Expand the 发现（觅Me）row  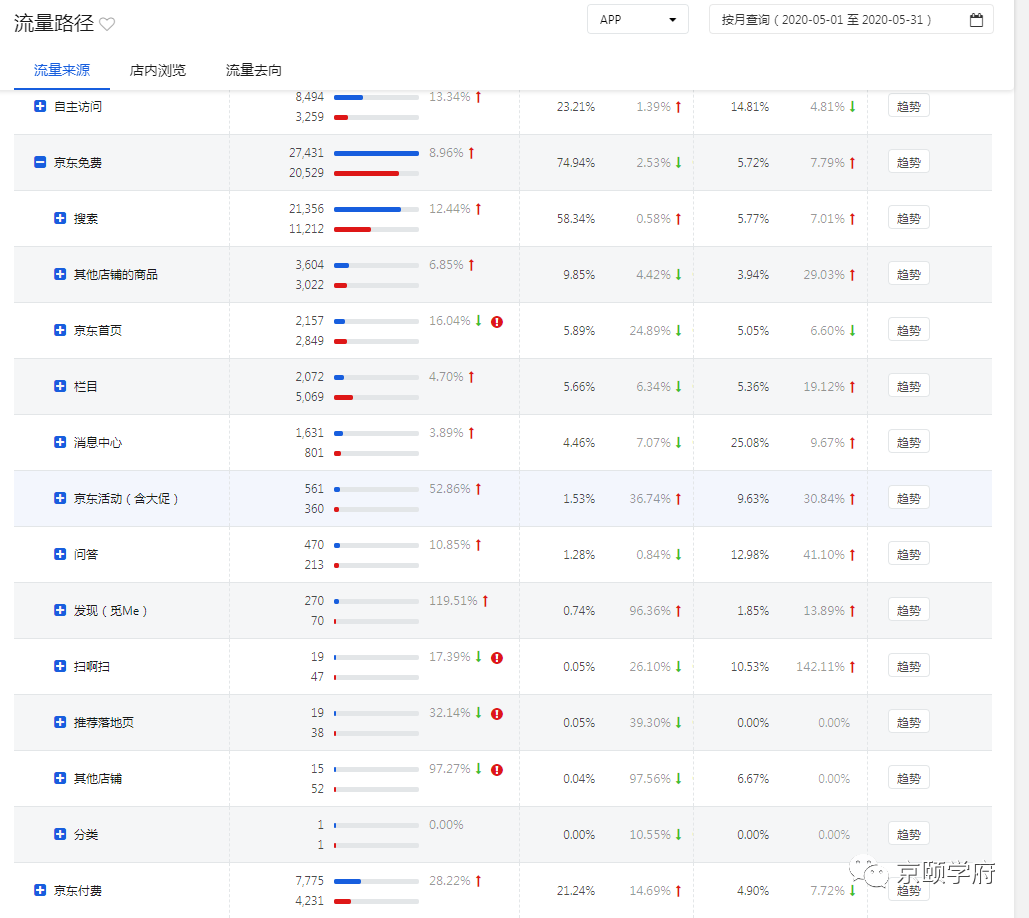(x=60, y=610)
